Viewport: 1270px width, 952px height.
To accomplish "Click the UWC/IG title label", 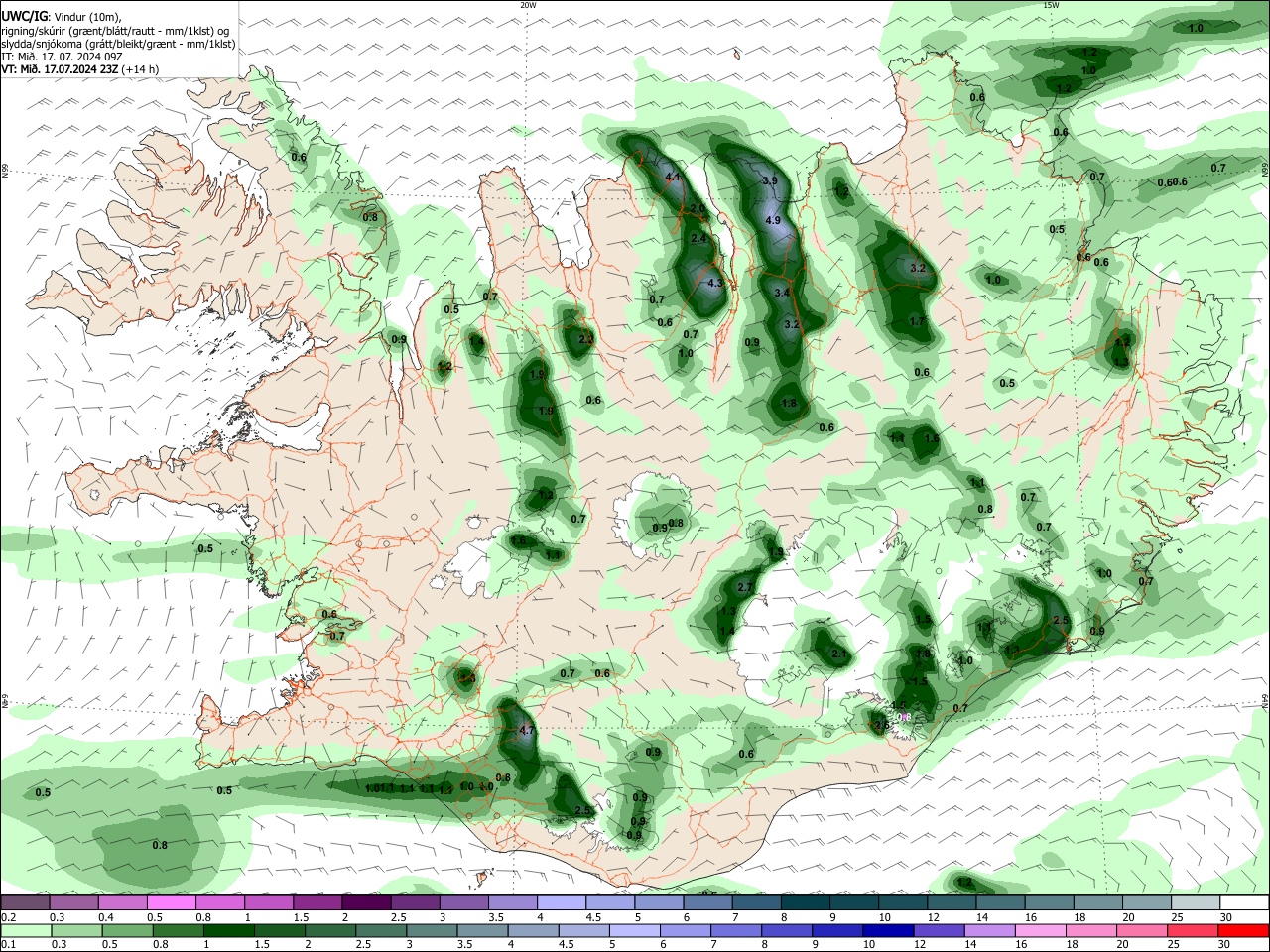I will click(23, 16).
